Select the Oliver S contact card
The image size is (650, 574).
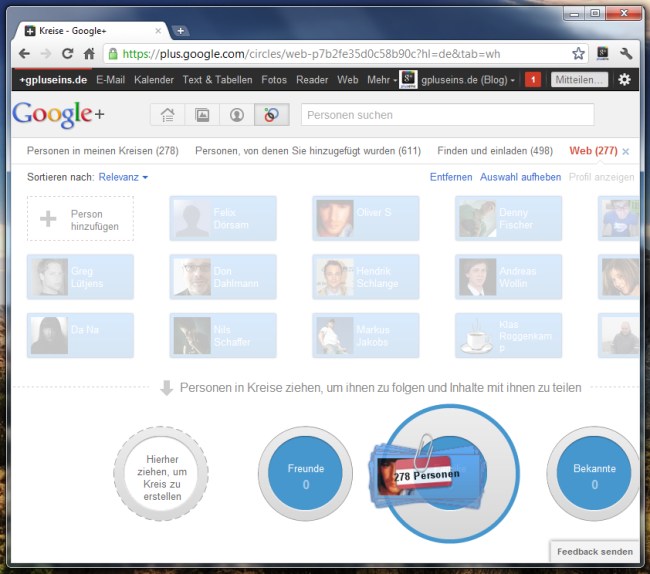(x=366, y=218)
